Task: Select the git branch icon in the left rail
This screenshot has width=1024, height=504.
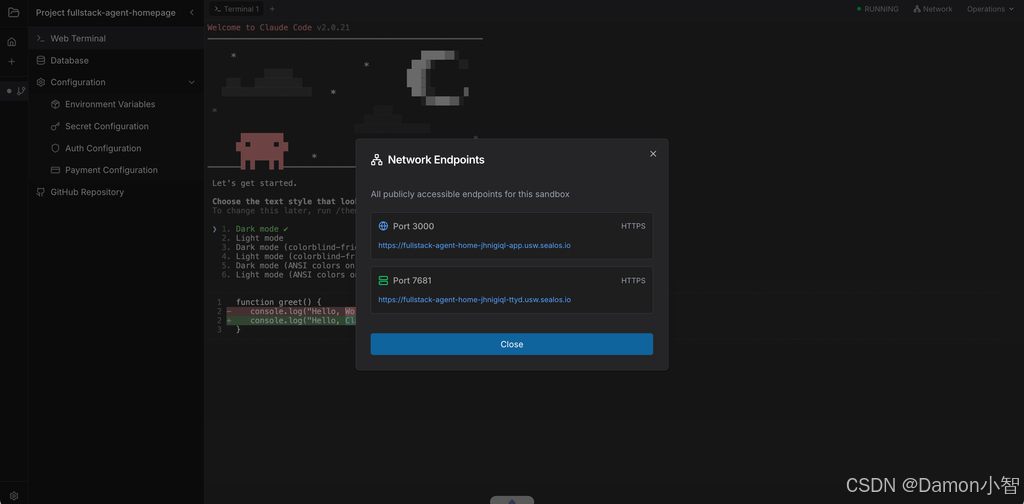Action: tap(21, 91)
